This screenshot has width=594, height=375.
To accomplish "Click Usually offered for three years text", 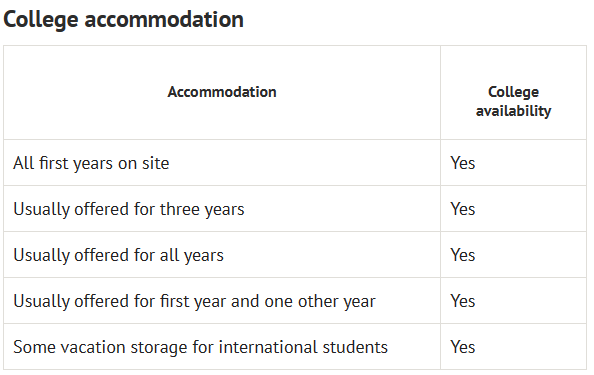I will point(129,209).
